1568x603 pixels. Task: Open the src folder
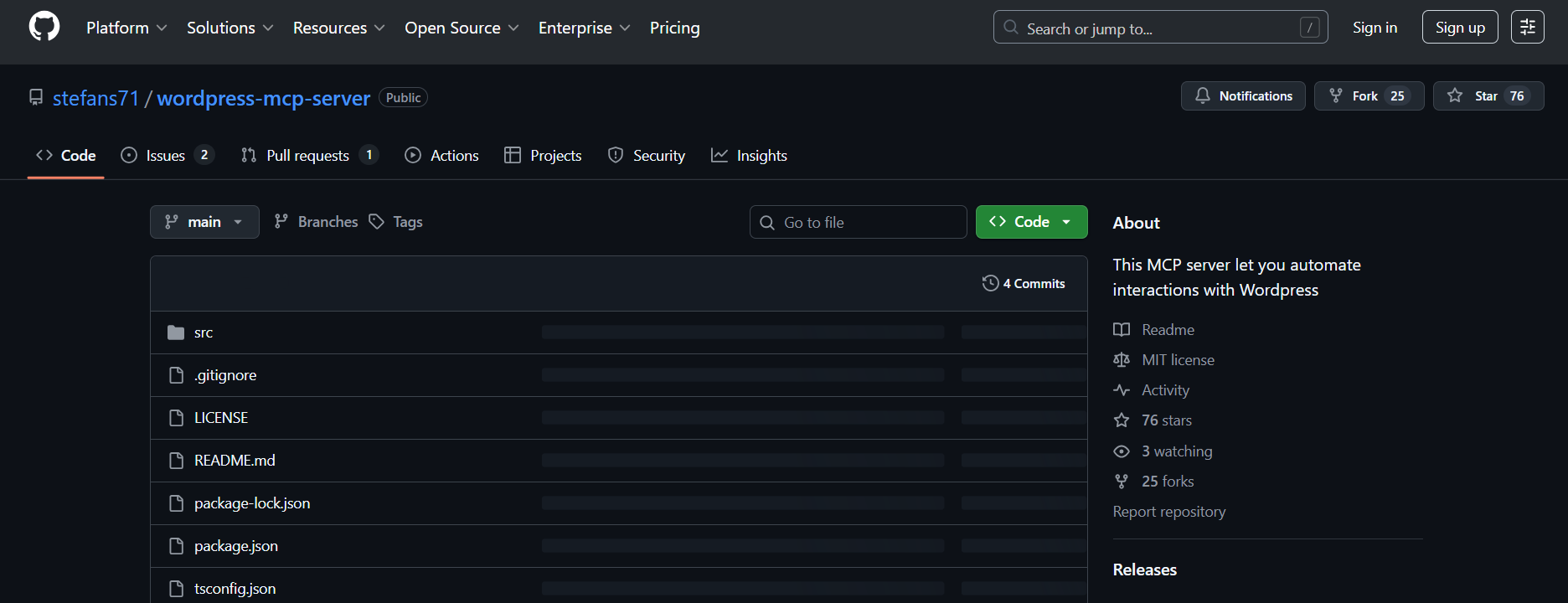[204, 332]
